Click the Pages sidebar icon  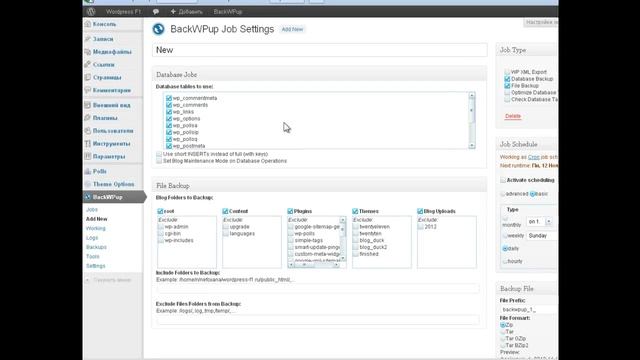(88, 77)
